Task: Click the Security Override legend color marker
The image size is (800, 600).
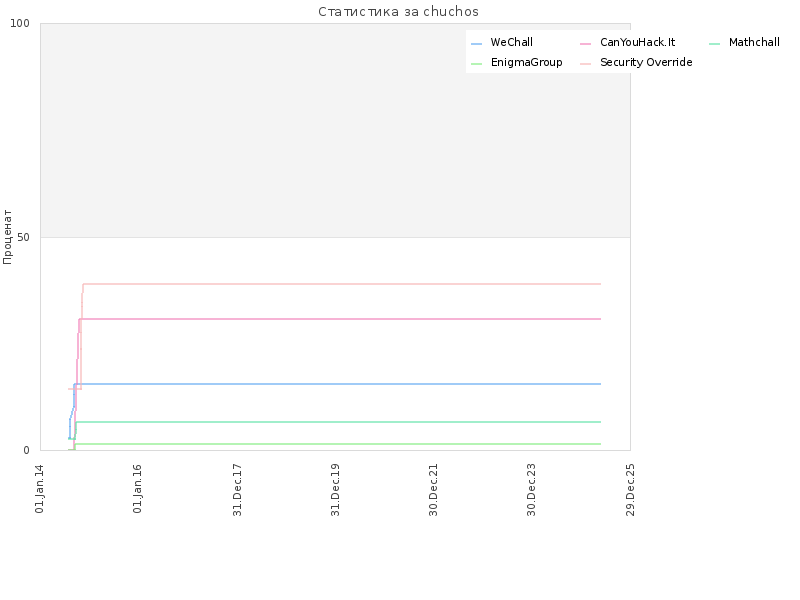Action: 585,64
